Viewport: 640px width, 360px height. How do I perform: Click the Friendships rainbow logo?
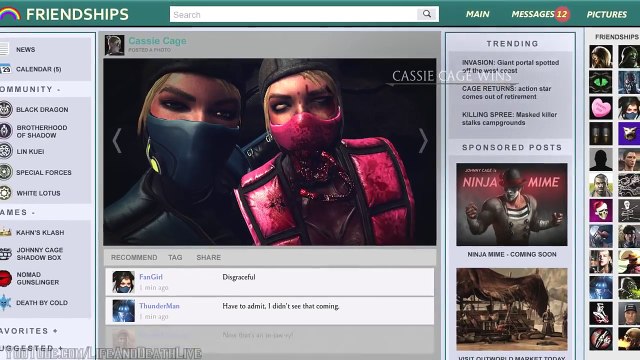coord(10,14)
